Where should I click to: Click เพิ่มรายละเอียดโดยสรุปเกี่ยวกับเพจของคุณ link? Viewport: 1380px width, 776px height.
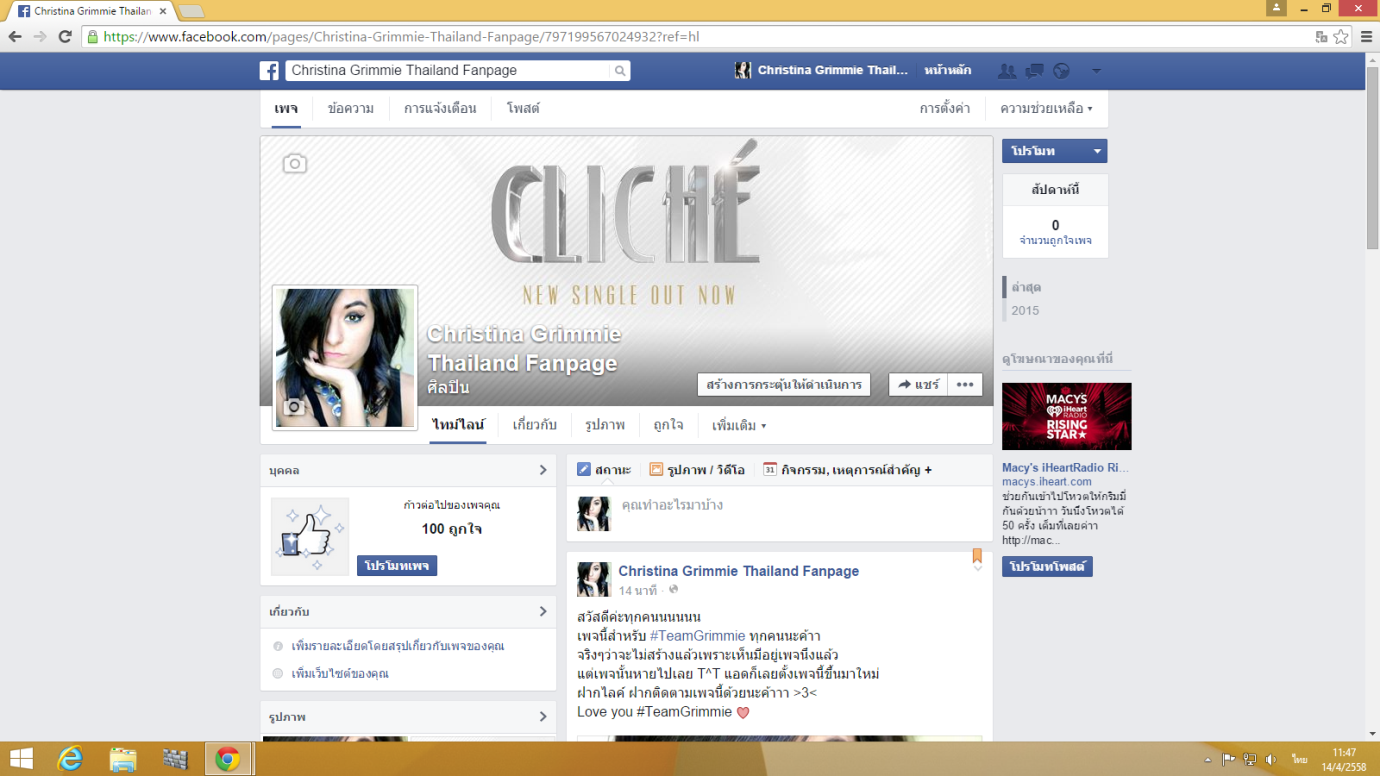pos(397,646)
